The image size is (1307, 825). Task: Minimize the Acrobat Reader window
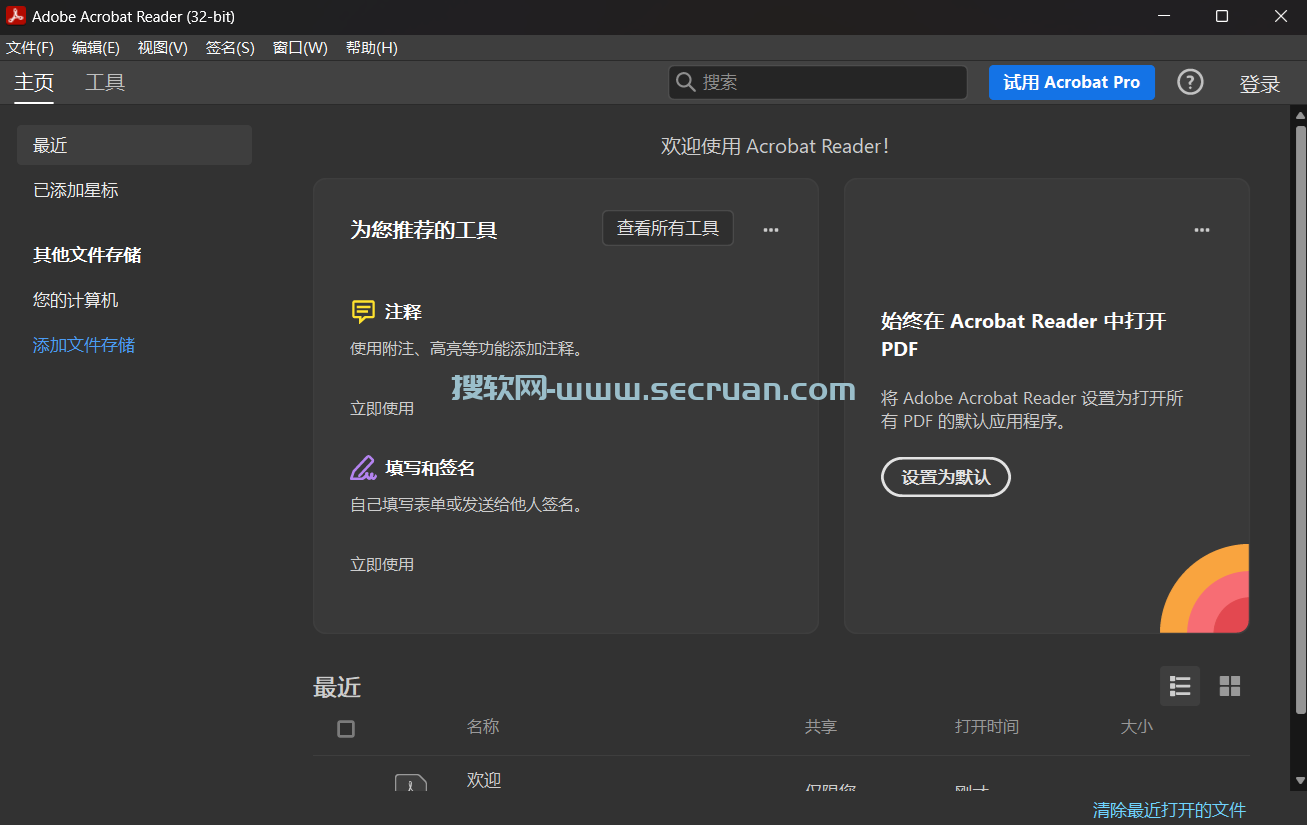pyautogui.click(x=1163, y=16)
